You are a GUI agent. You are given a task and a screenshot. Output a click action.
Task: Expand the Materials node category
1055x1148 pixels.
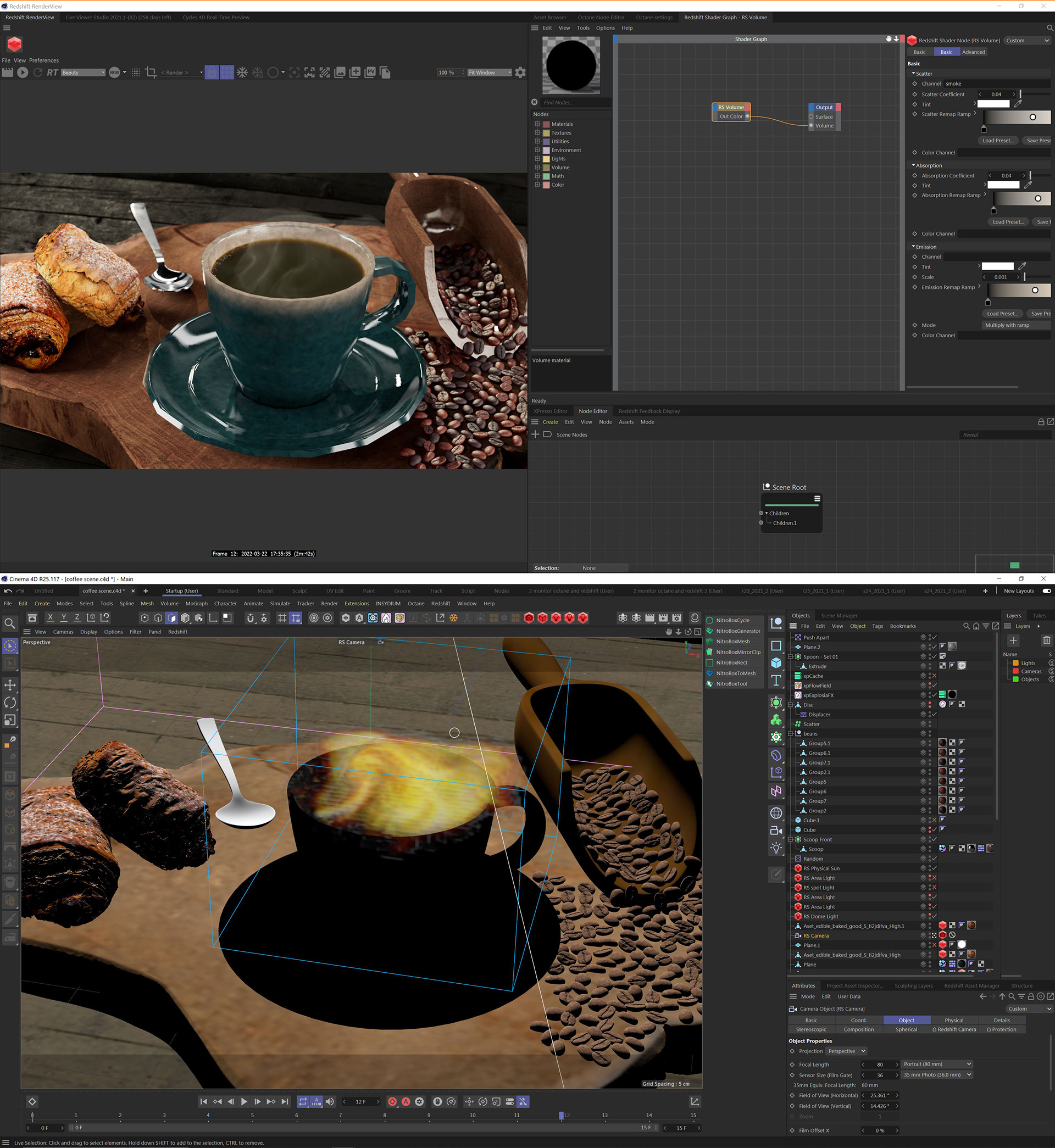(537, 124)
